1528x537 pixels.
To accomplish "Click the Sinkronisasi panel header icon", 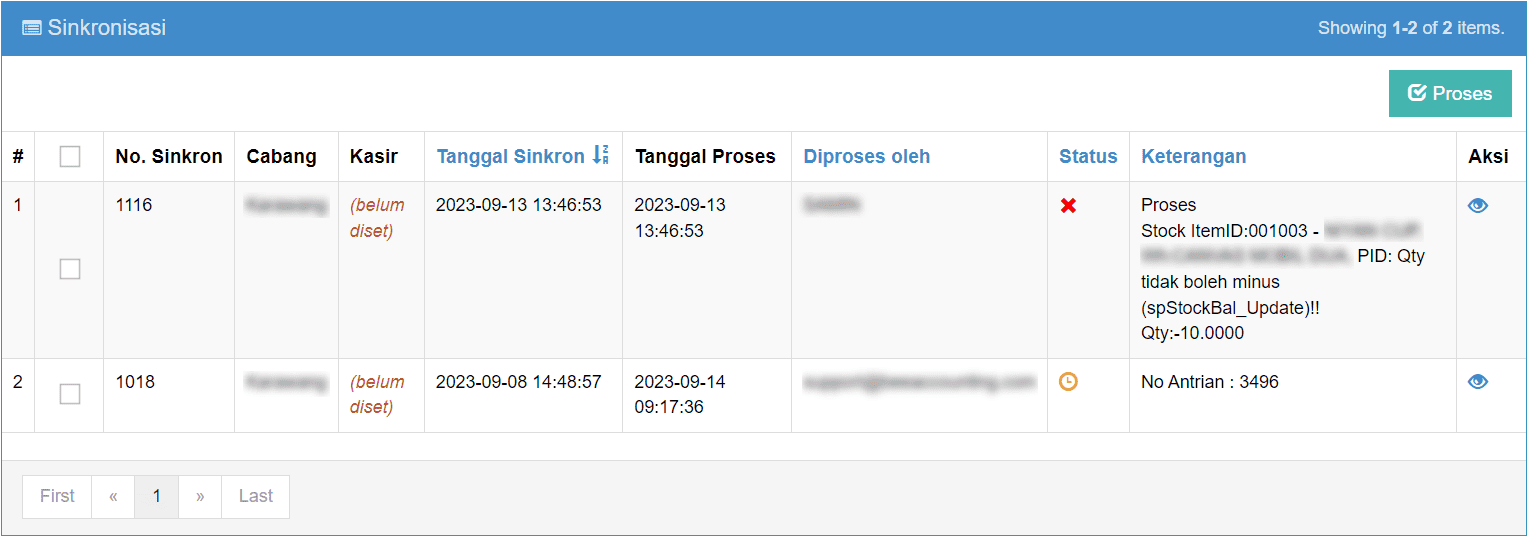I will (x=32, y=28).
